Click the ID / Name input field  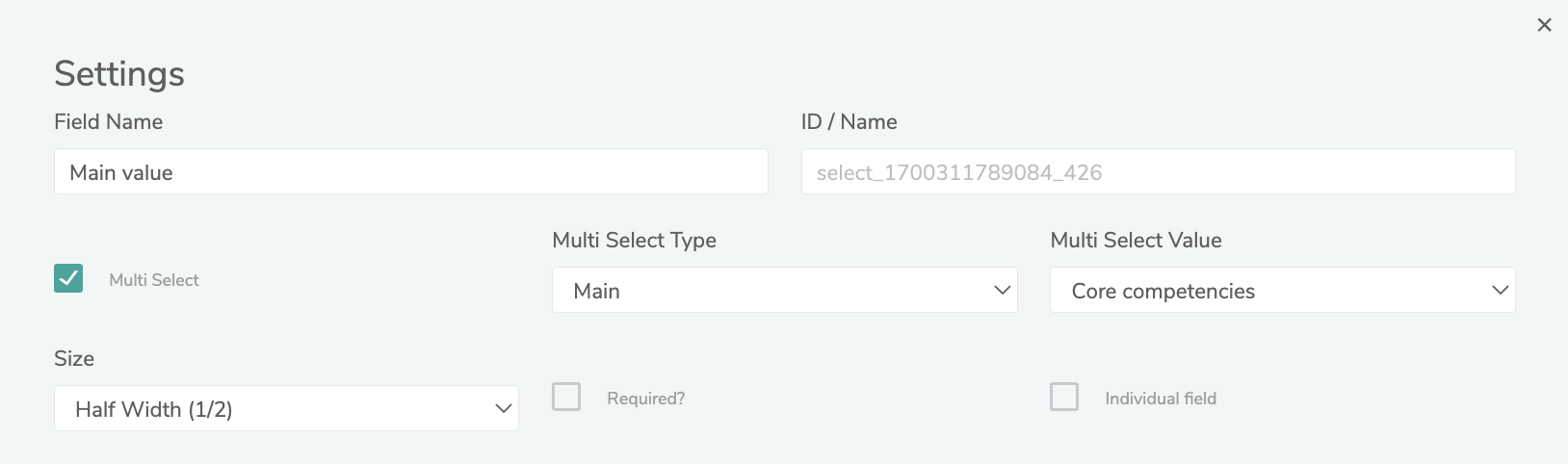(x=1158, y=172)
